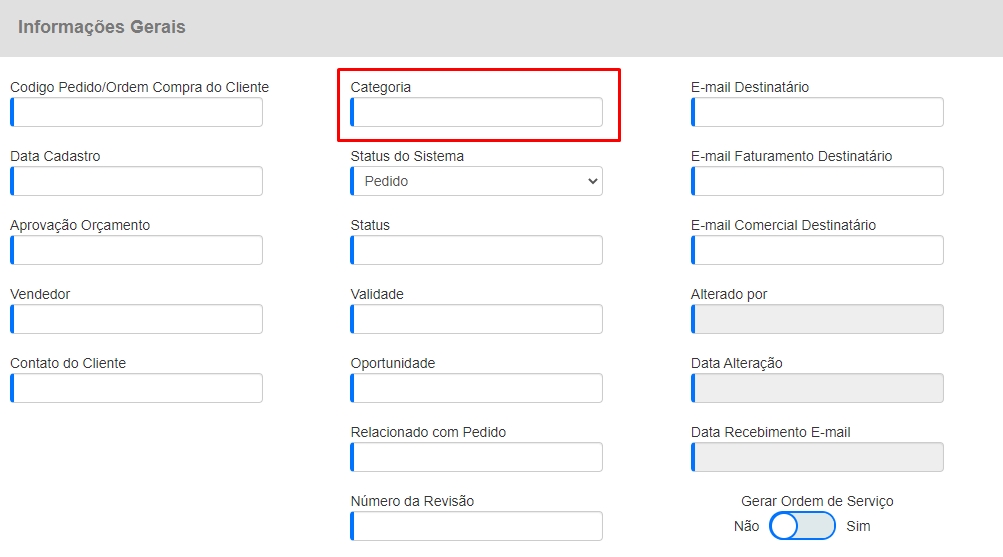Image resolution: width=1003 pixels, height=557 pixels.
Task: Click the Número da Revisão field
Action: pyautogui.click(x=477, y=526)
